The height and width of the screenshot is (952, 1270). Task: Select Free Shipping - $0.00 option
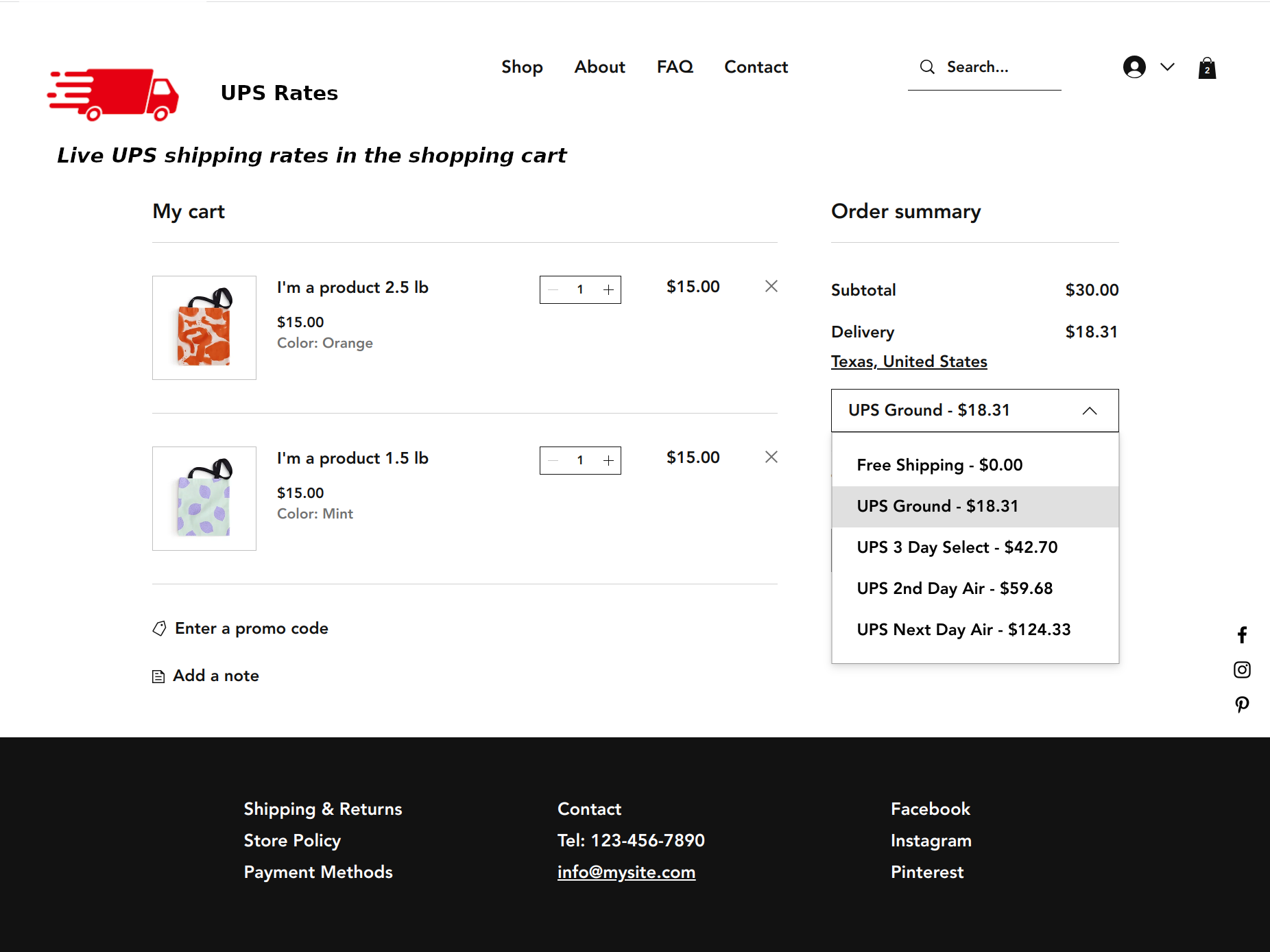[975, 465]
